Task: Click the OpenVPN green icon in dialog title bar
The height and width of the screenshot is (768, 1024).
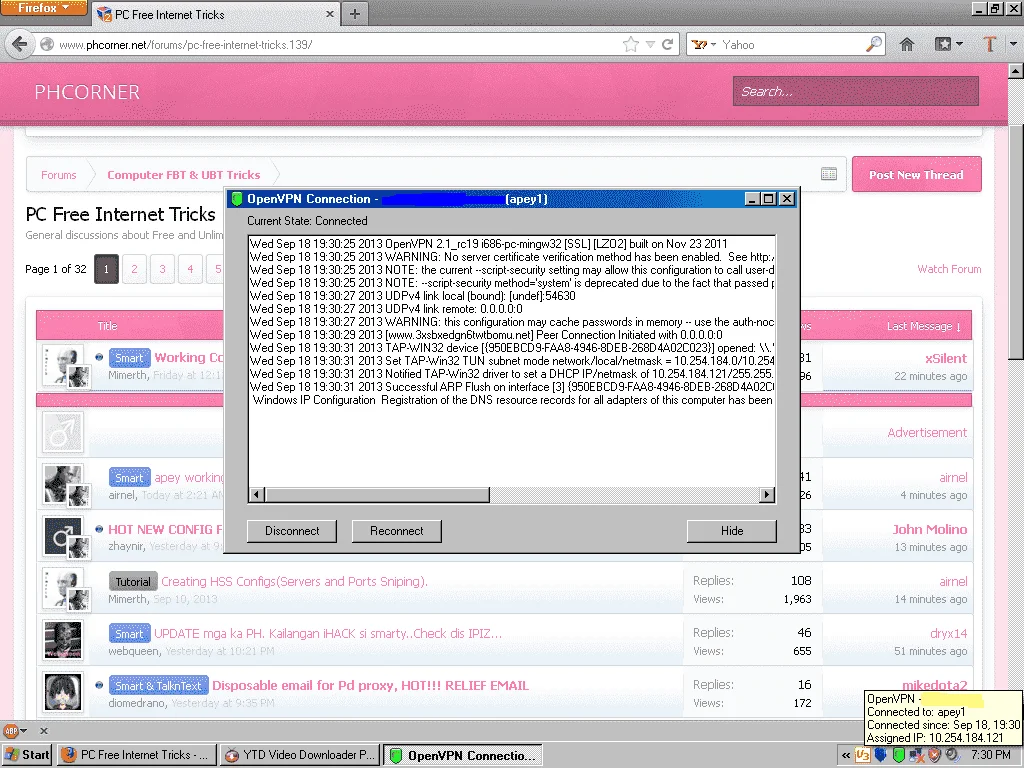Action: tap(237, 199)
